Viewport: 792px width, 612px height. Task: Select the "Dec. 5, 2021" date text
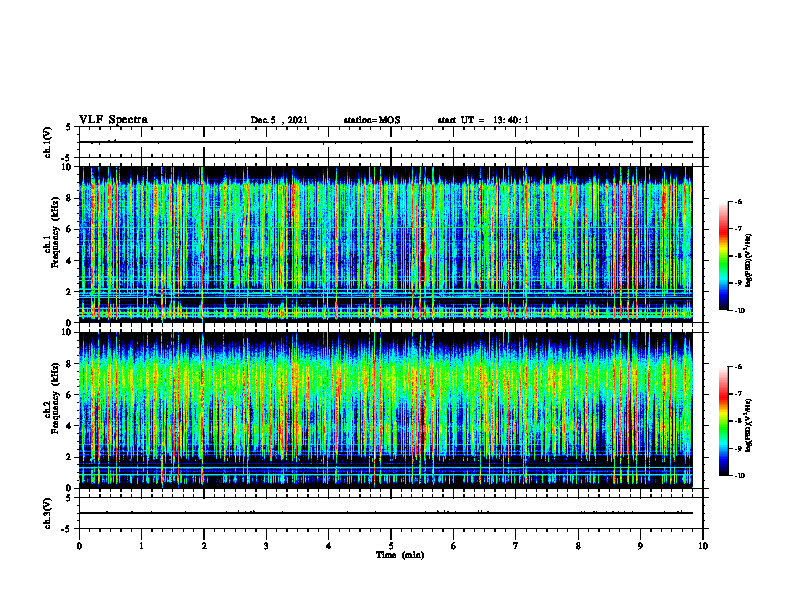click(x=279, y=120)
